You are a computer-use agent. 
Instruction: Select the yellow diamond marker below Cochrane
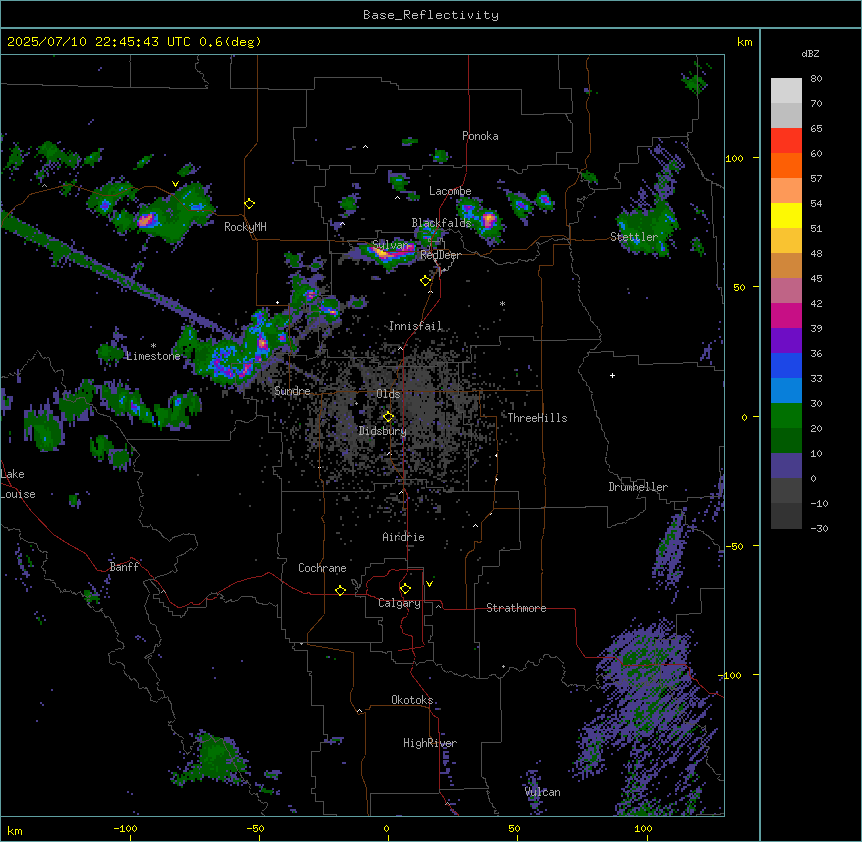(340, 590)
